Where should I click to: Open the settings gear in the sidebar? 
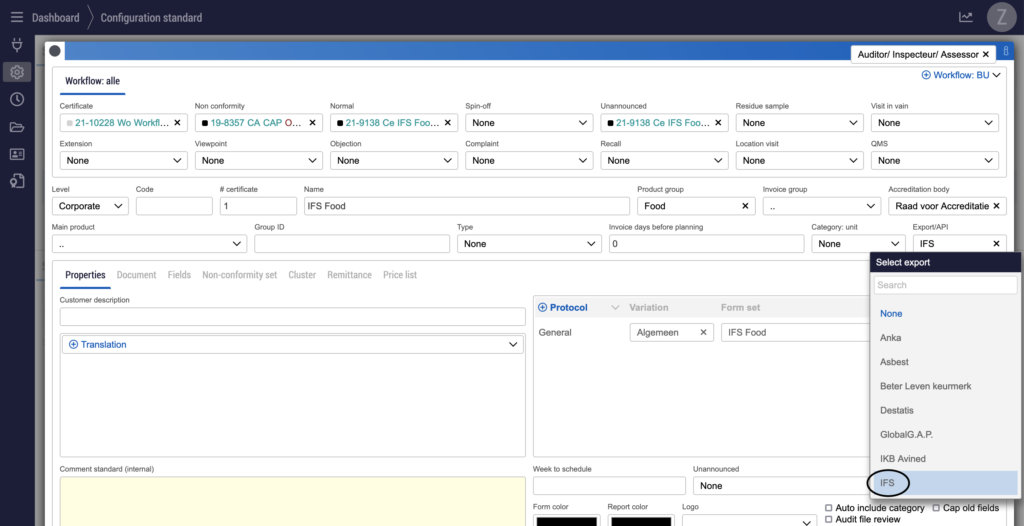16,72
